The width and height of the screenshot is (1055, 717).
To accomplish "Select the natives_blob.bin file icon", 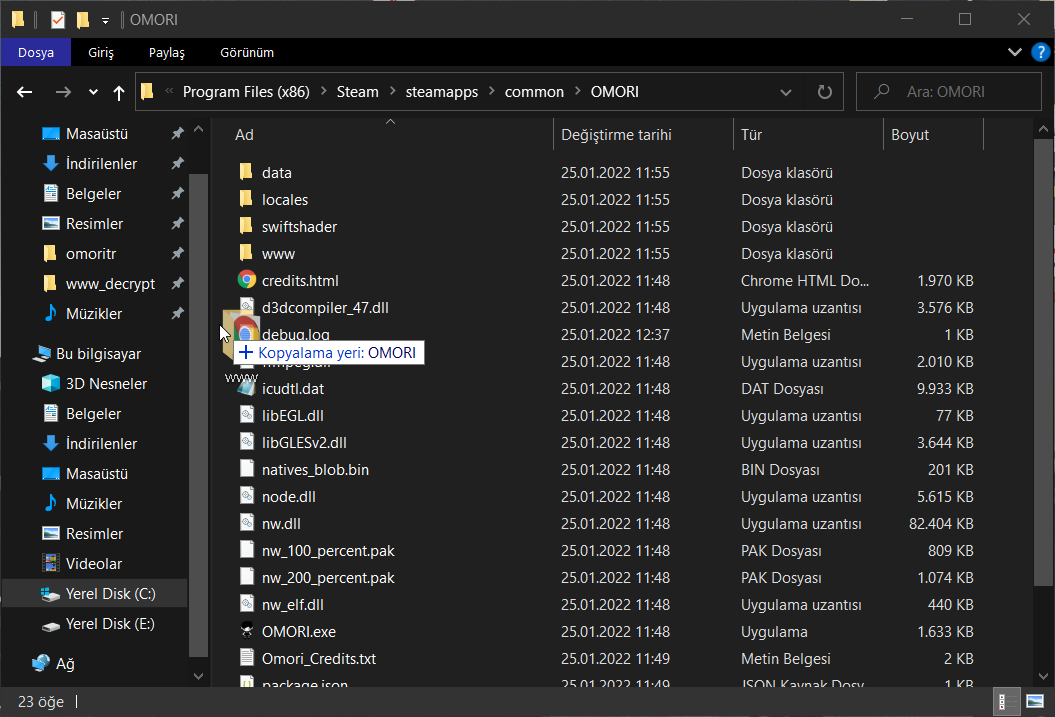I will pyautogui.click(x=247, y=469).
